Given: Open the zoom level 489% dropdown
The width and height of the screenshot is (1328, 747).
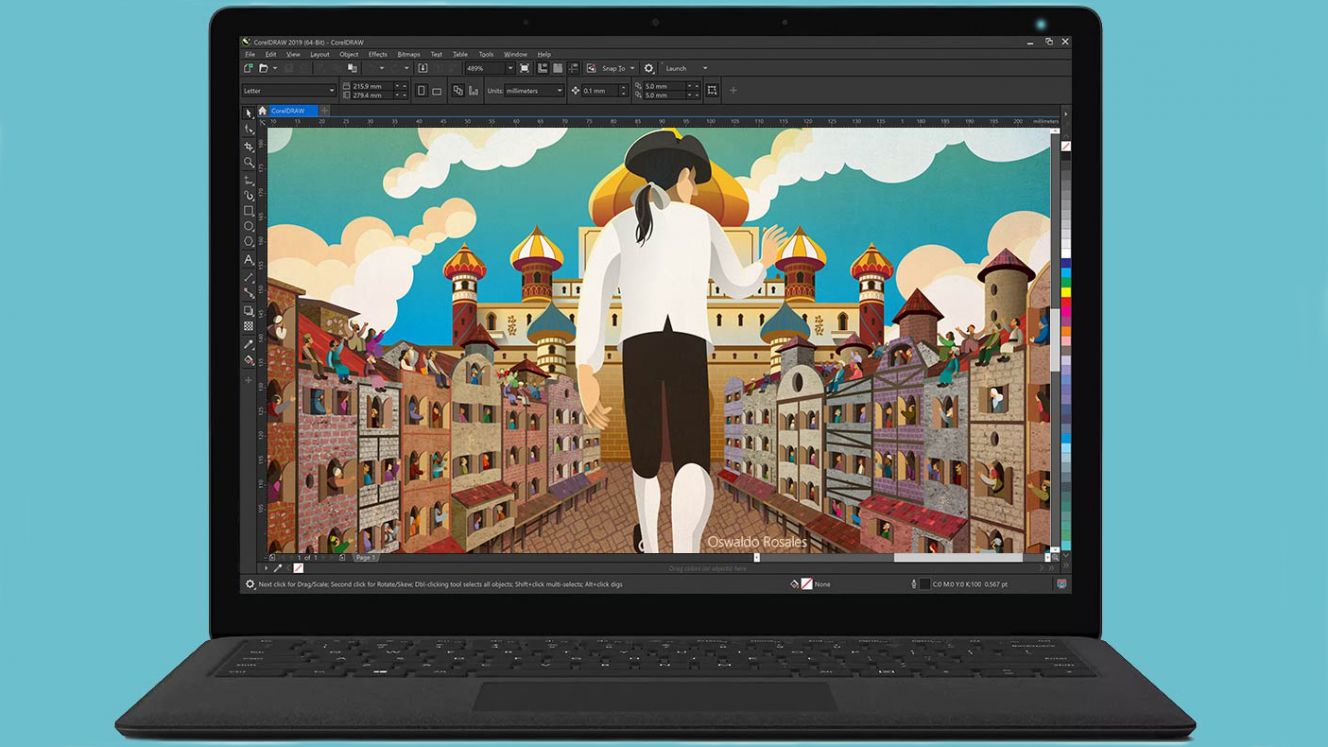Looking at the screenshot, I should [x=510, y=68].
